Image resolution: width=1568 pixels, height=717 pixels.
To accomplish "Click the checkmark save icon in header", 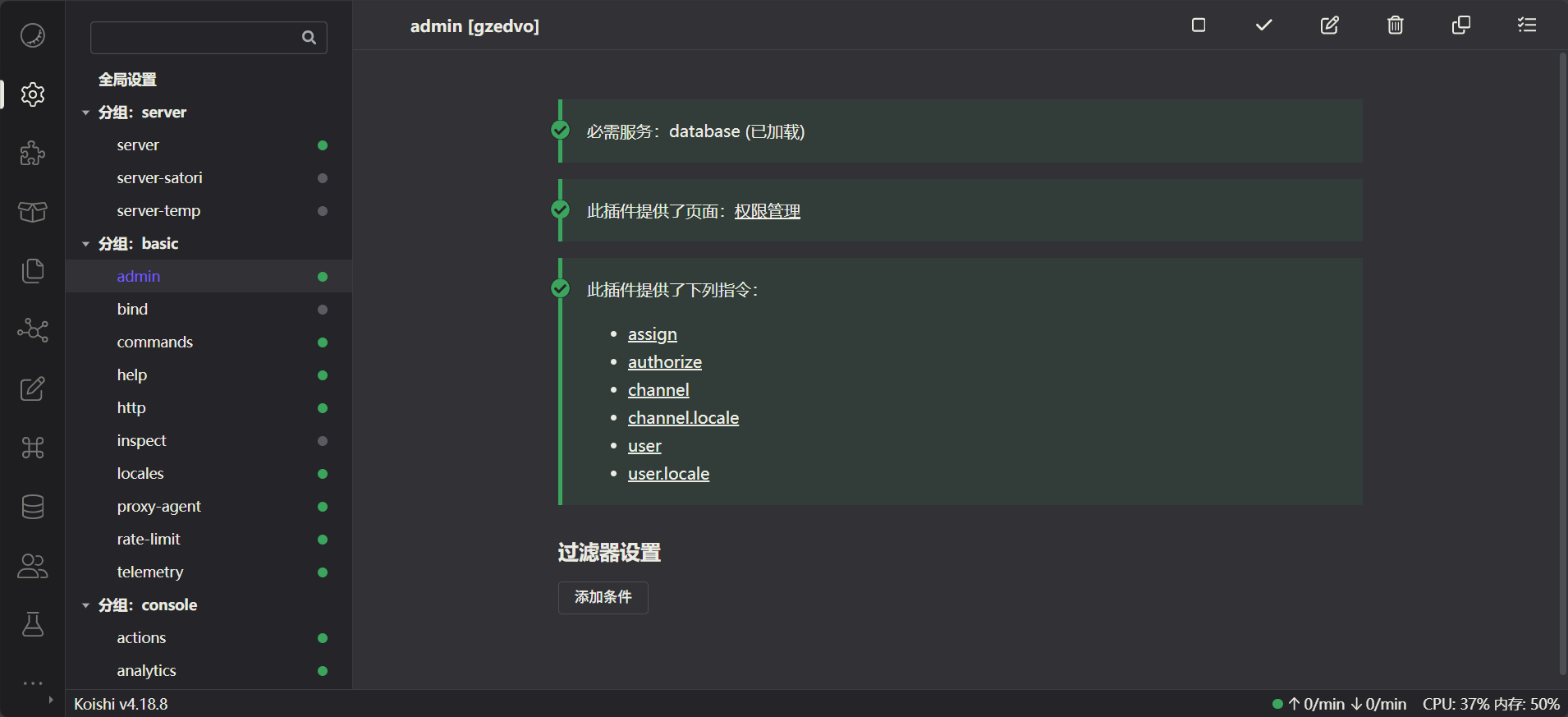I will pyautogui.click(x=1263, y=25).
